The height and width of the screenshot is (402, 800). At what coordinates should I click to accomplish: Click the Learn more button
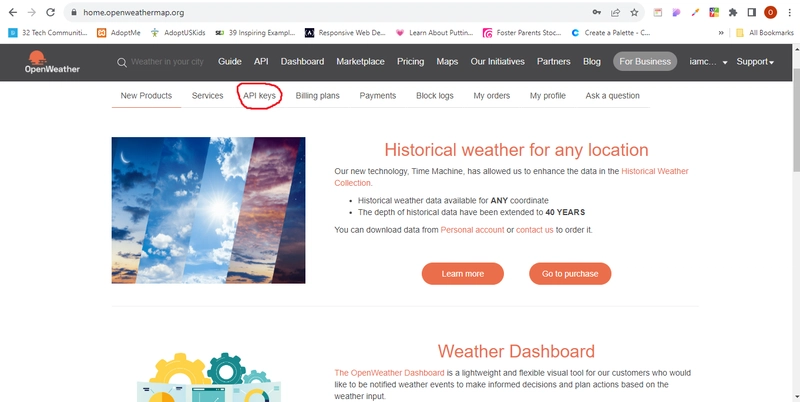point(463,274)
